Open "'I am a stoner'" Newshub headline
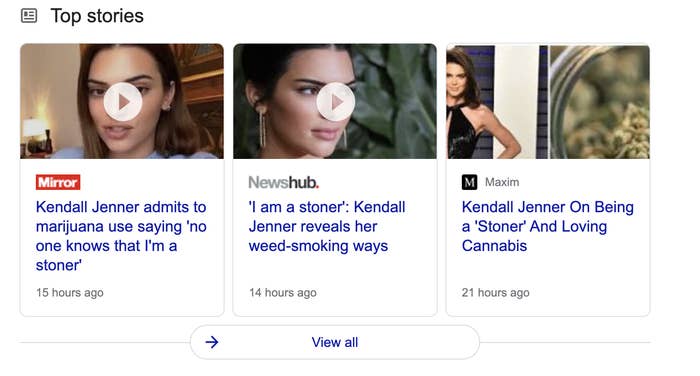This screenshot has width=700, height=376. [327, 226]
